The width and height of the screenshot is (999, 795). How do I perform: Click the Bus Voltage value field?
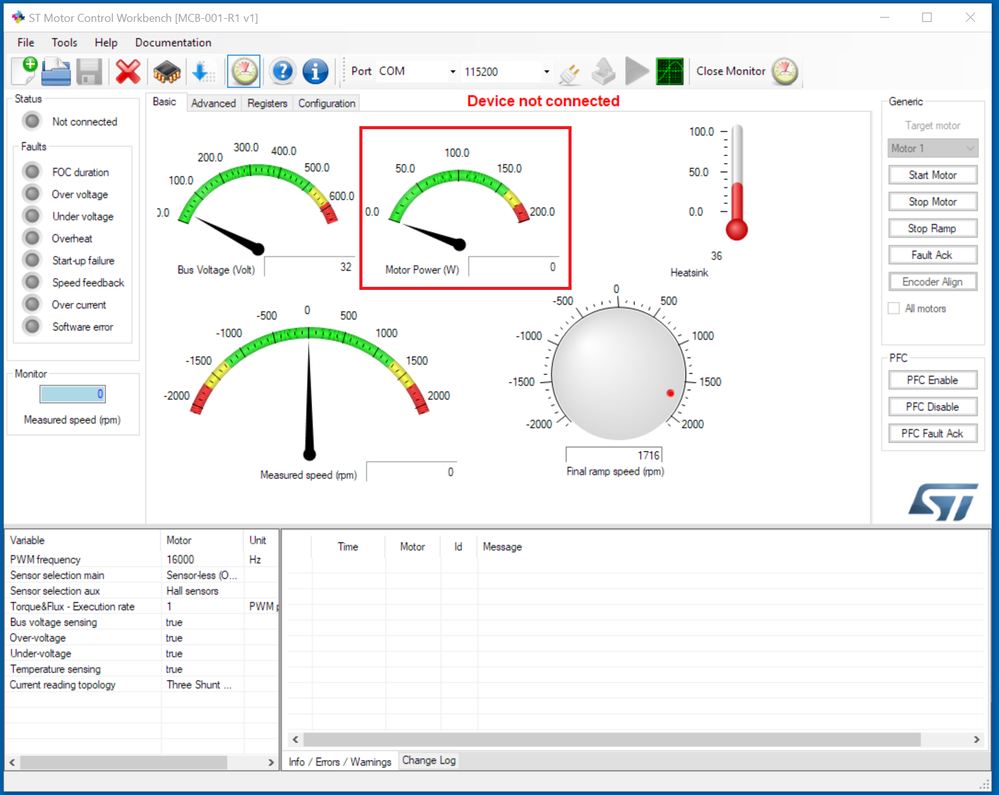[310, 267]
